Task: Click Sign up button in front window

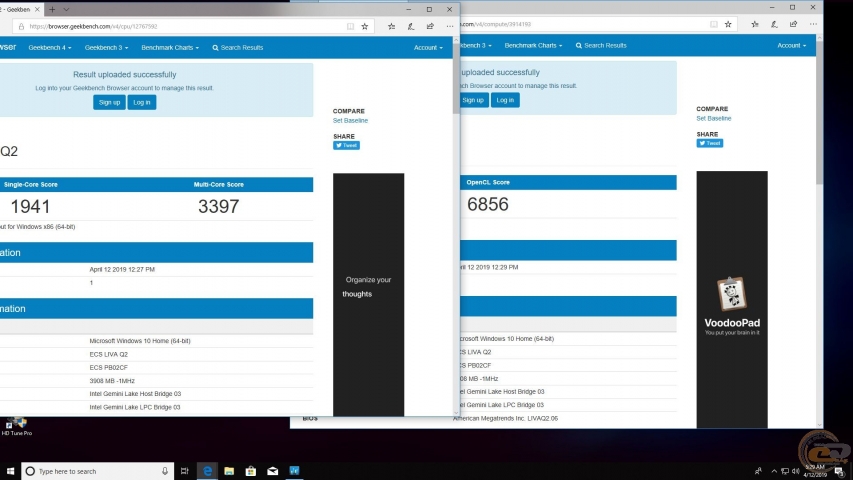Action: pos(109,102)
